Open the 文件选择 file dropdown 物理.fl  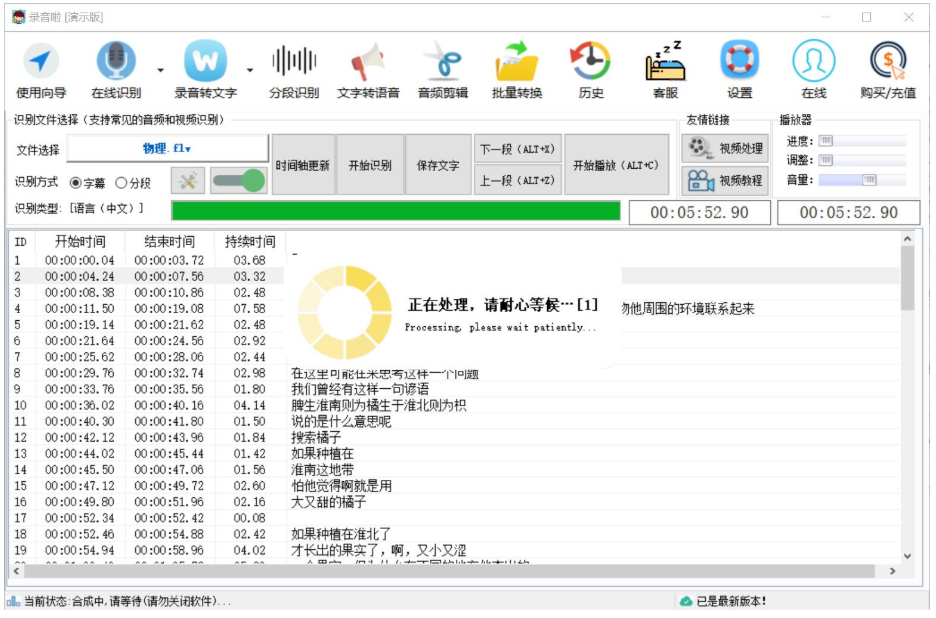point(167,149)
